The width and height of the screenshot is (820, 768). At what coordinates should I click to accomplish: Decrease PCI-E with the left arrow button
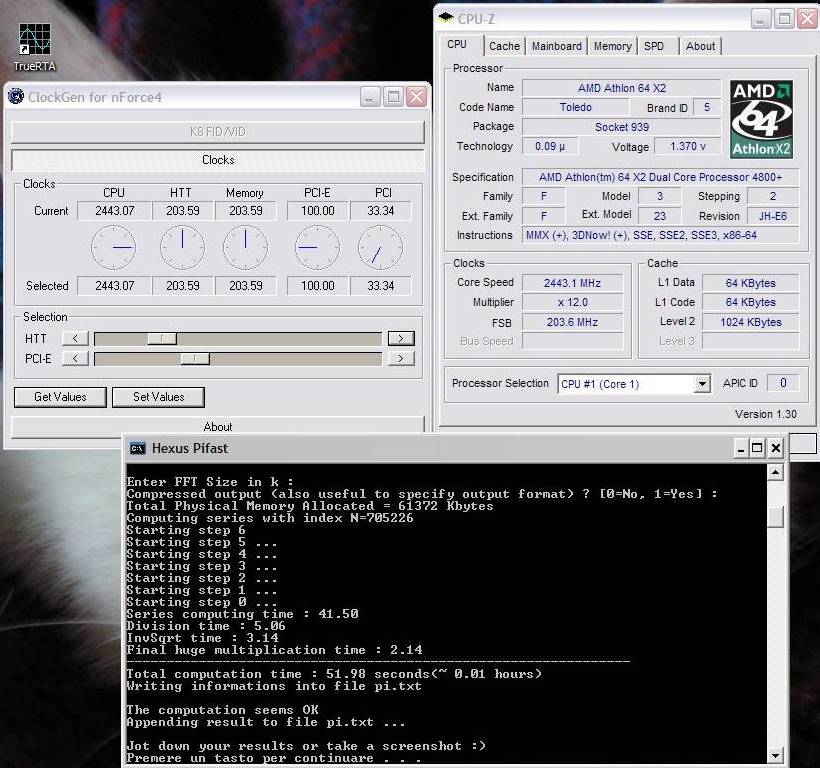75,359
